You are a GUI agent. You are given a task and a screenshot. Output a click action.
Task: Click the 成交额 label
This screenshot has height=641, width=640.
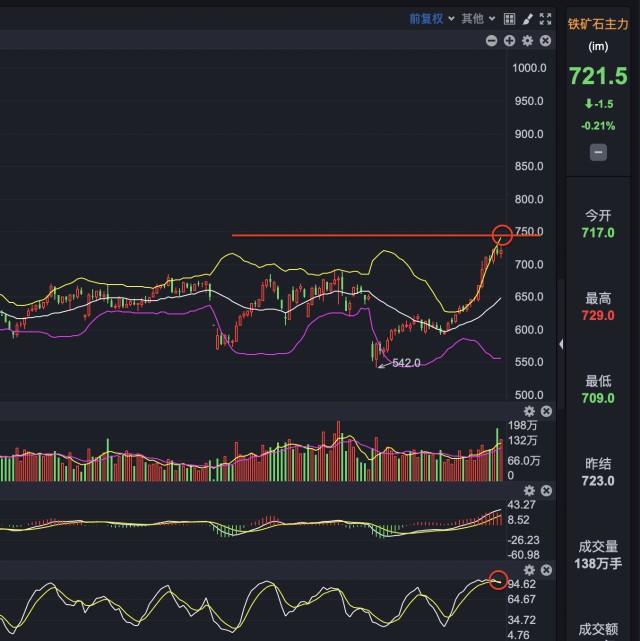click(598, 629)
